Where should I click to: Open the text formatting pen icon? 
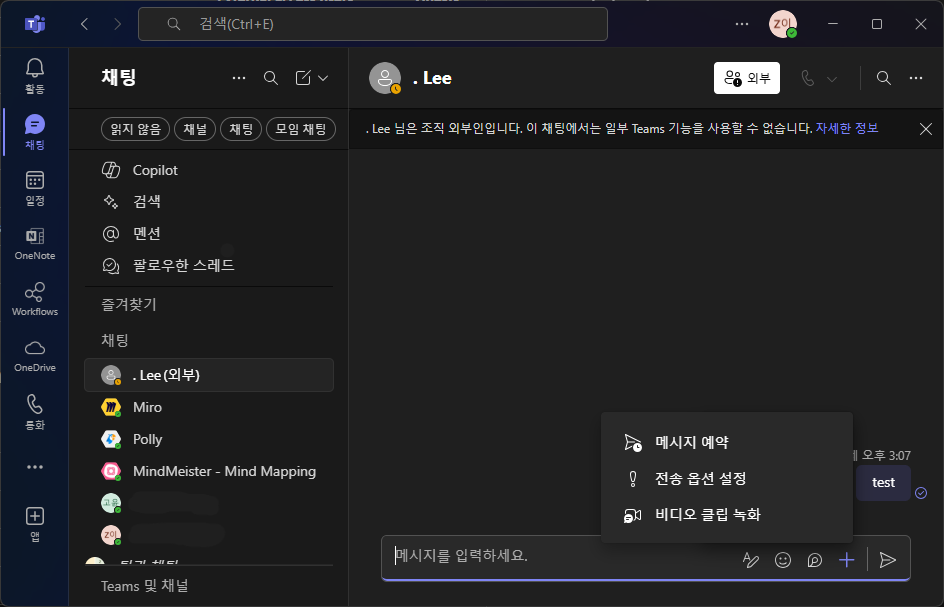[750, 560]
